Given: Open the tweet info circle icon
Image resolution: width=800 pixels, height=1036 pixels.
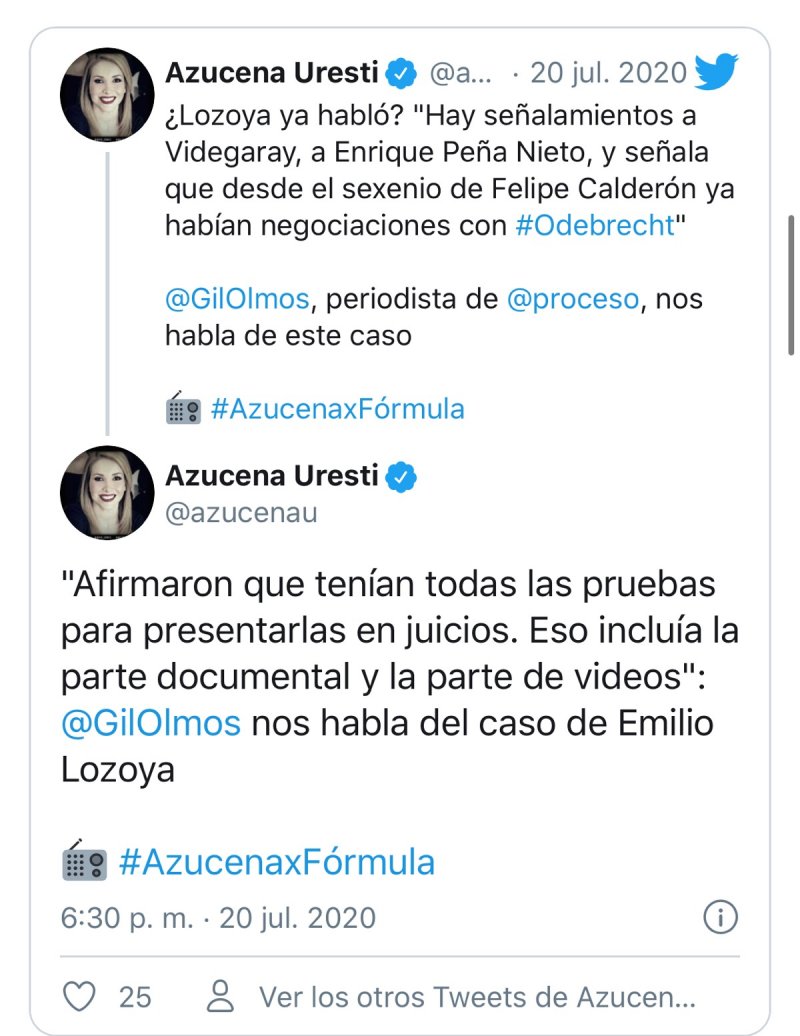Looking at the screenshot, I should pyautogui.click(x=720, y=916).
